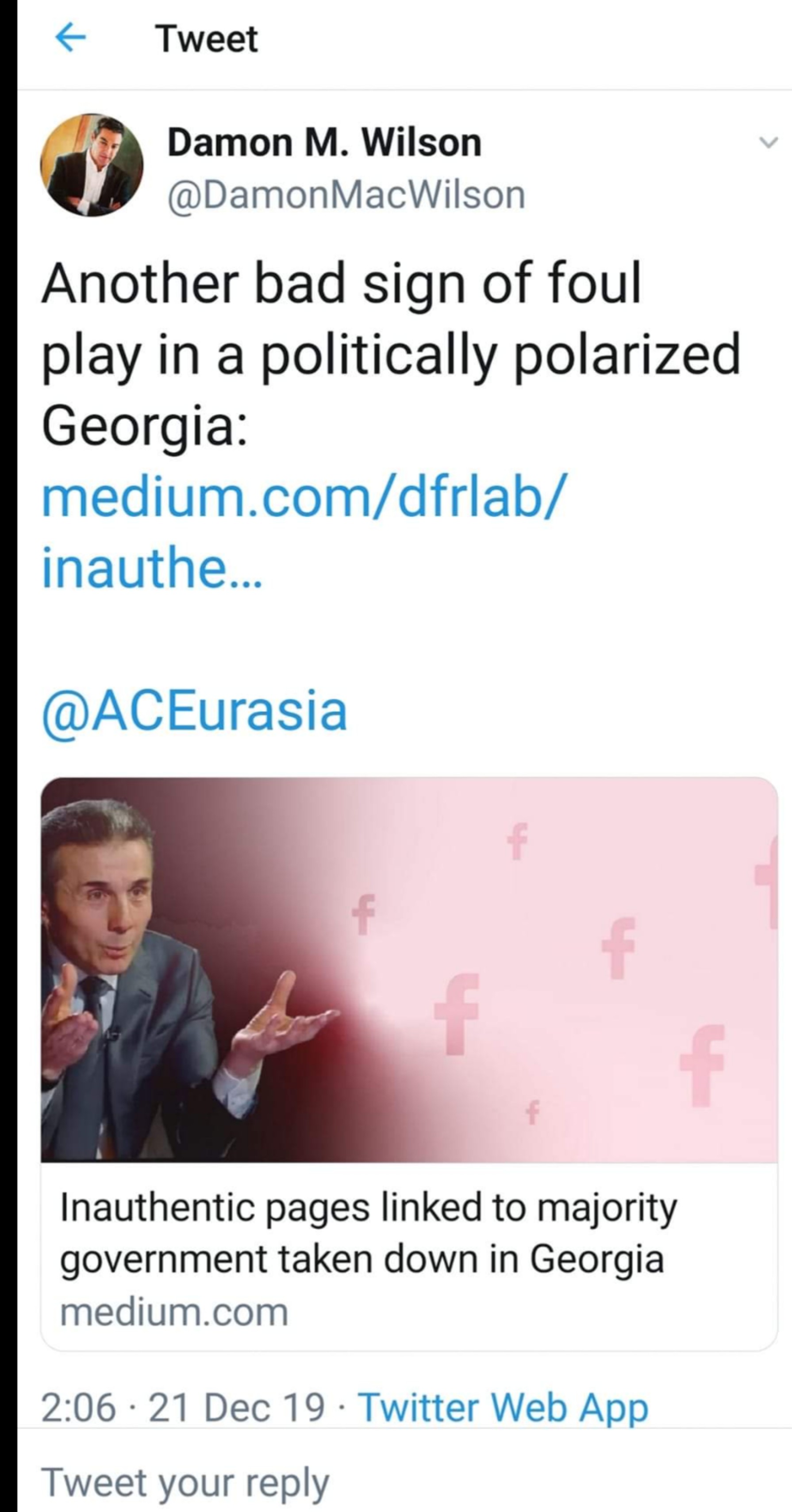The image size is (792, 1512).
Task: Click the cropped Facebook logo at card's right edge
Action: pyautogui.click(x=768, y=881)
